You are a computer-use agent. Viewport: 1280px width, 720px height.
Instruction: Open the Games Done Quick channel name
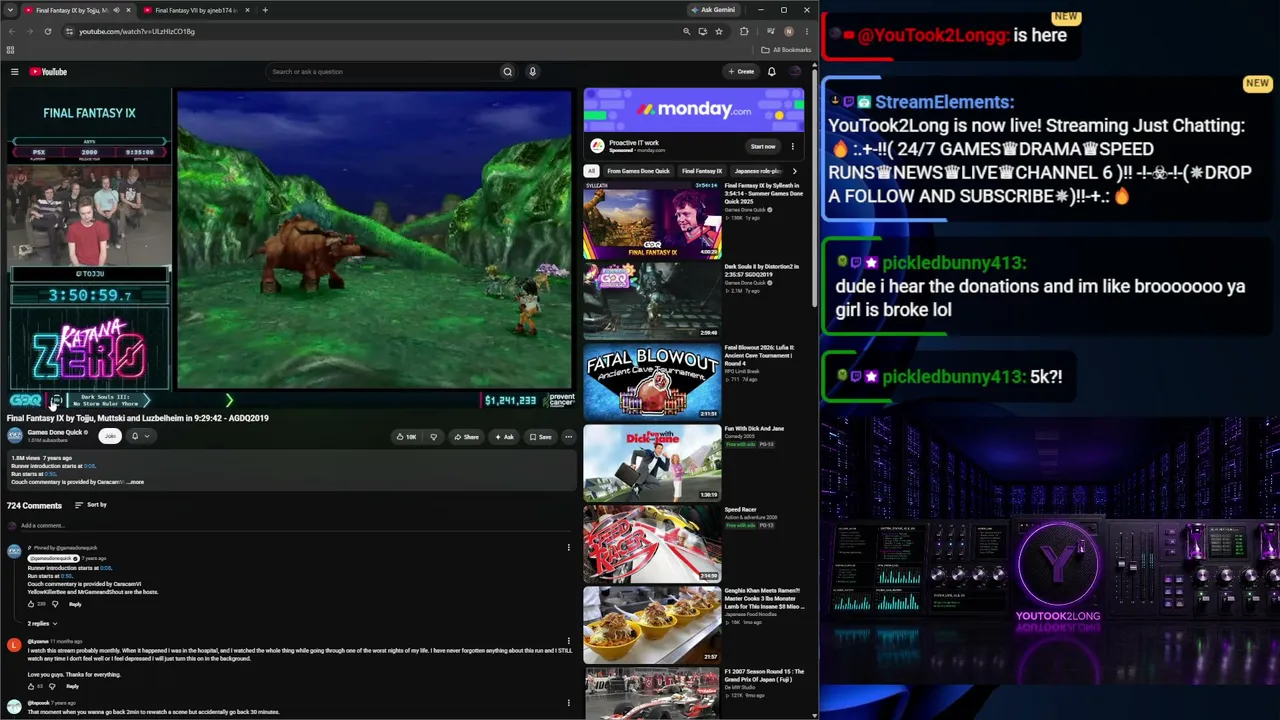55,432
